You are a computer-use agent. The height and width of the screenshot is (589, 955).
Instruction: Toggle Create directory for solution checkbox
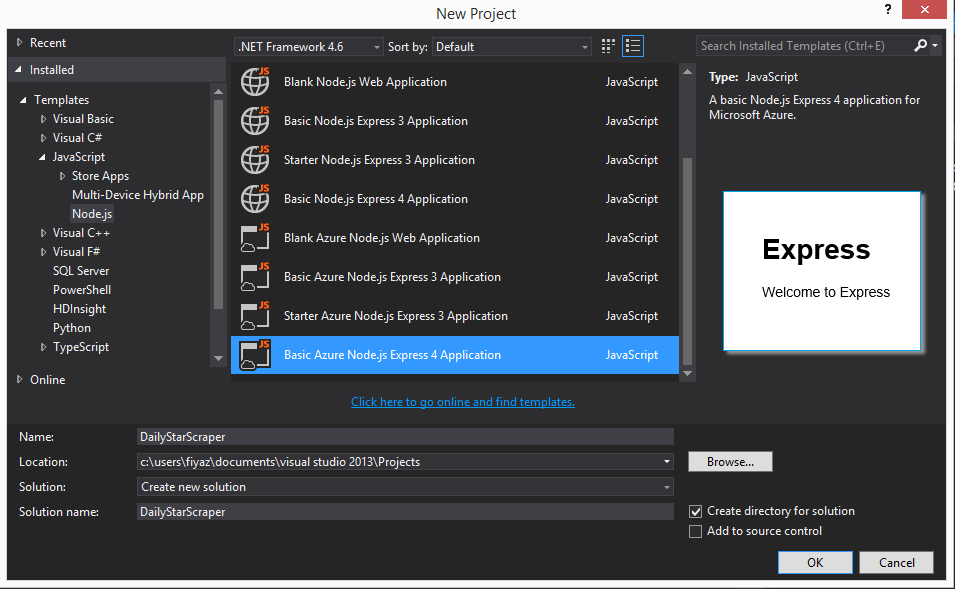(x=696, y=512)
